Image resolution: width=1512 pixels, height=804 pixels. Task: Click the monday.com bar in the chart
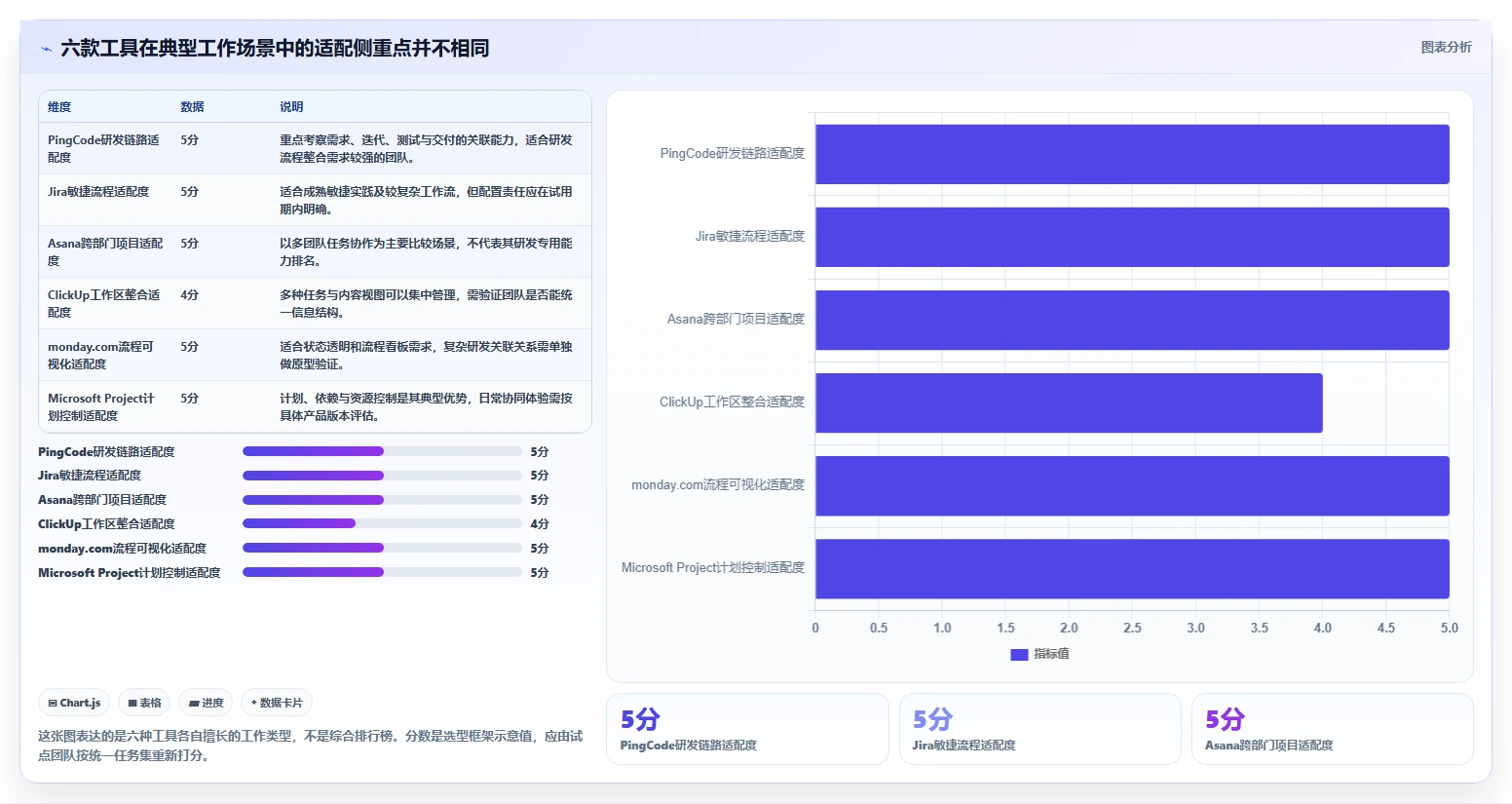(1132, 485)
